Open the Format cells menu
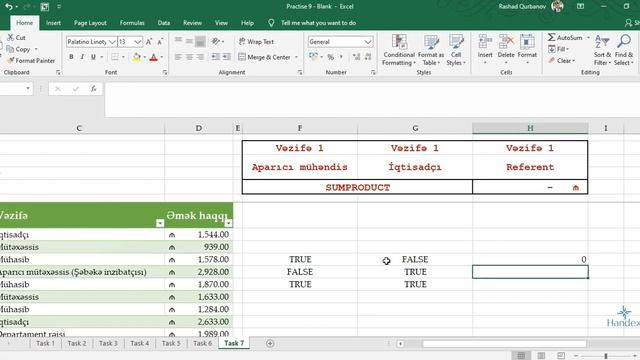 point(527,50)
